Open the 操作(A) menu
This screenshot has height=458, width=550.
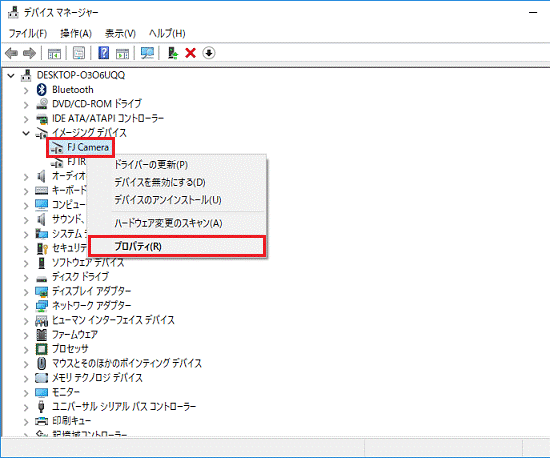(x=76, y=34)
